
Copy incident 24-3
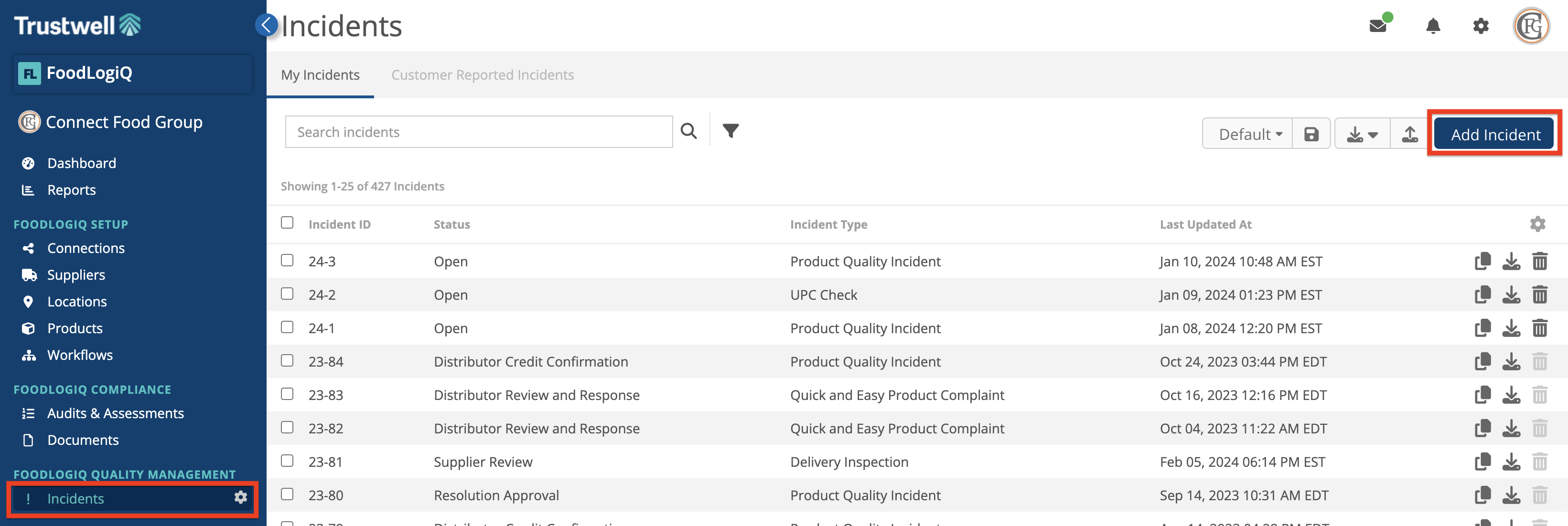[x=1483, y=261]
